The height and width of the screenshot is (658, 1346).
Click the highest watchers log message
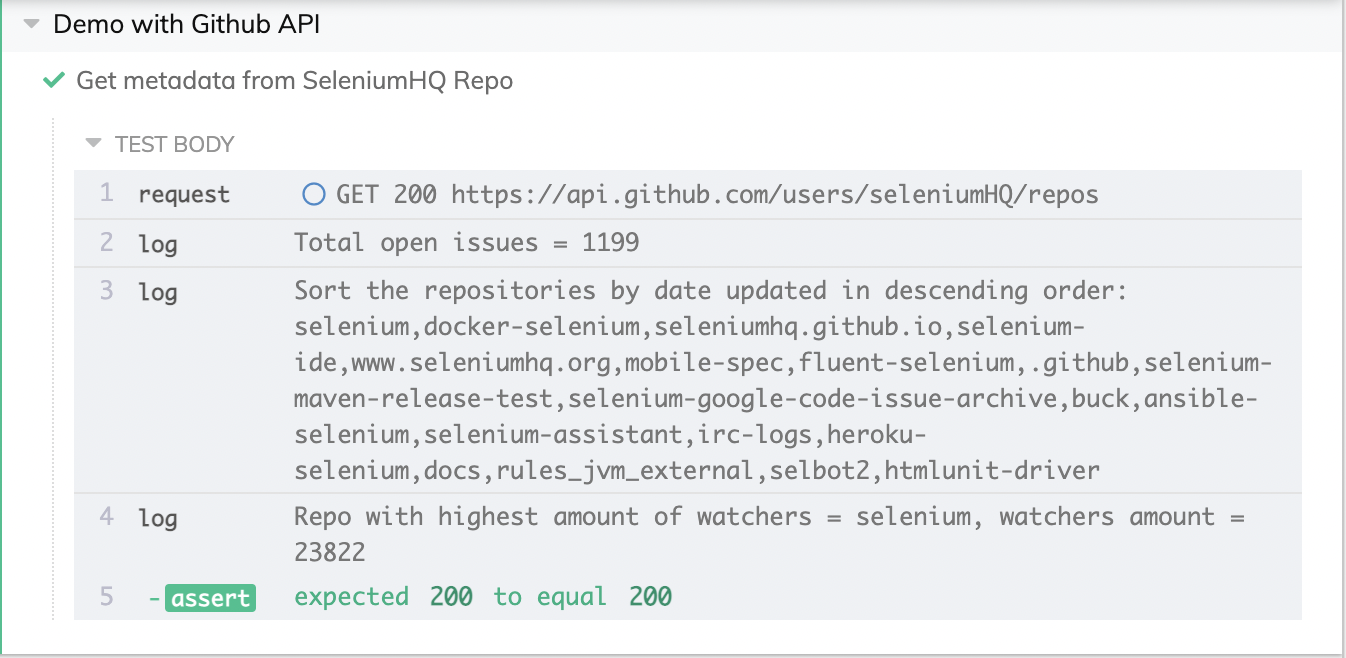click(x=771, y=534)
